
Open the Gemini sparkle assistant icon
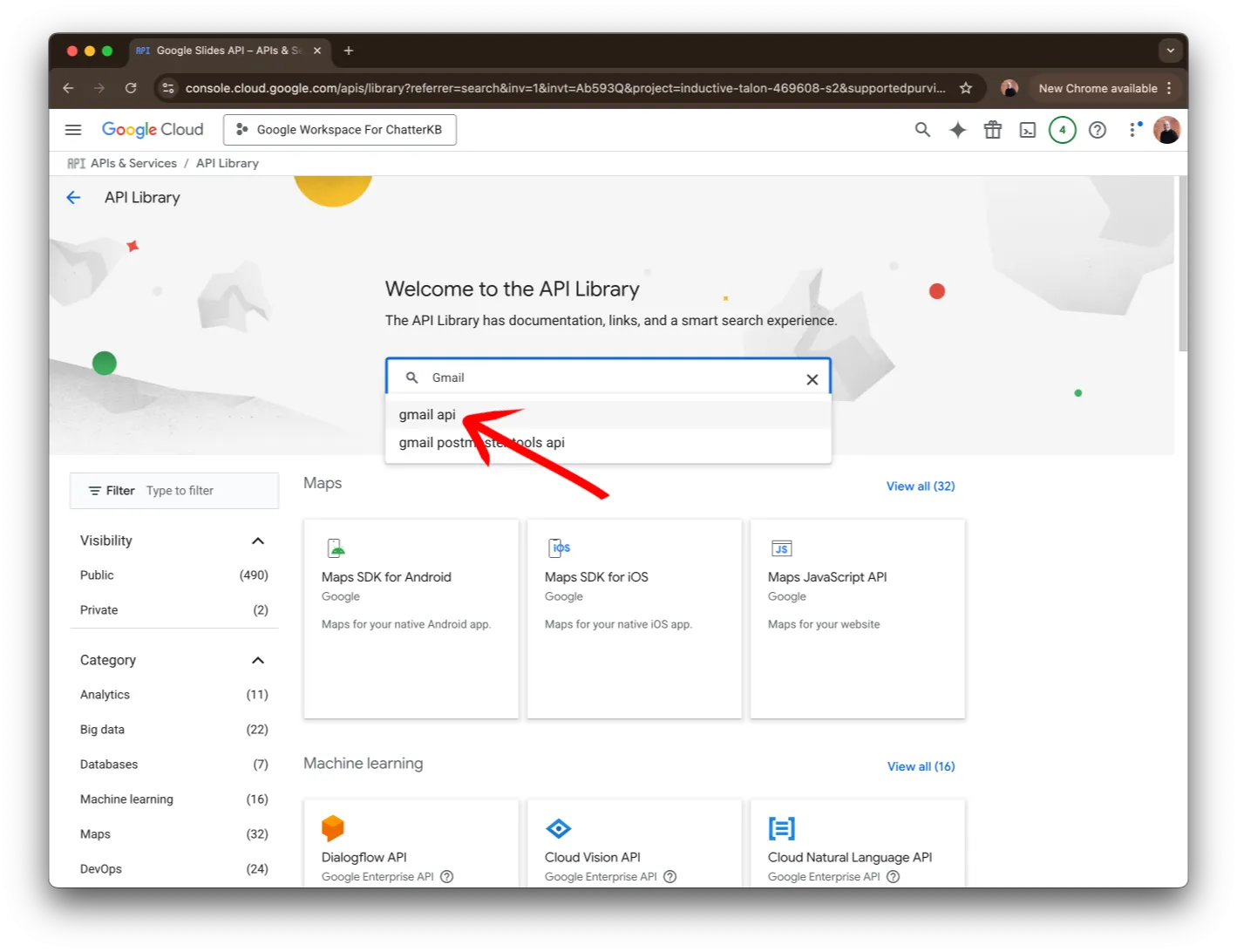(x=958, y=130)
